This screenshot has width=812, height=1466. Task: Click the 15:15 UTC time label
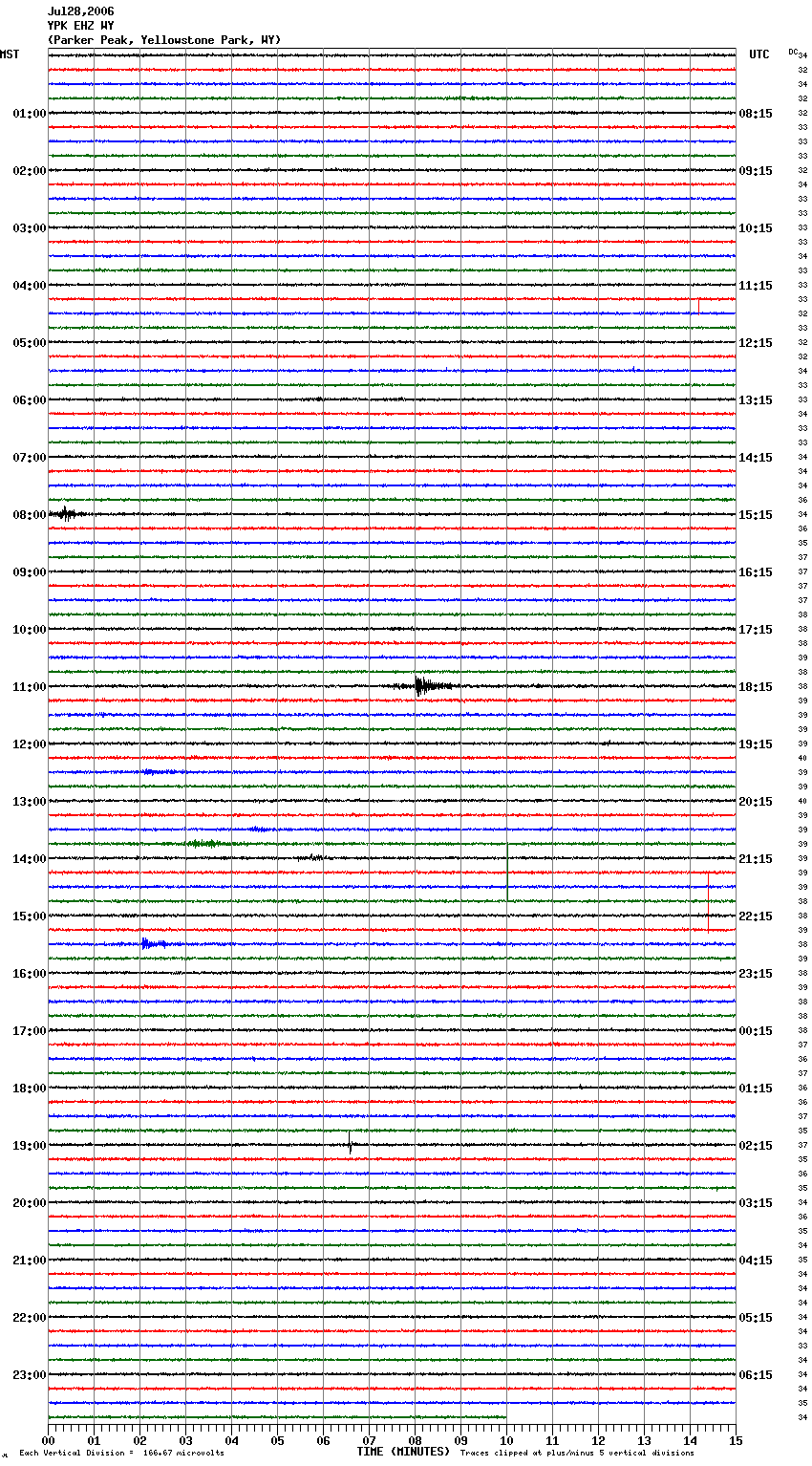(x=756, y=515)
